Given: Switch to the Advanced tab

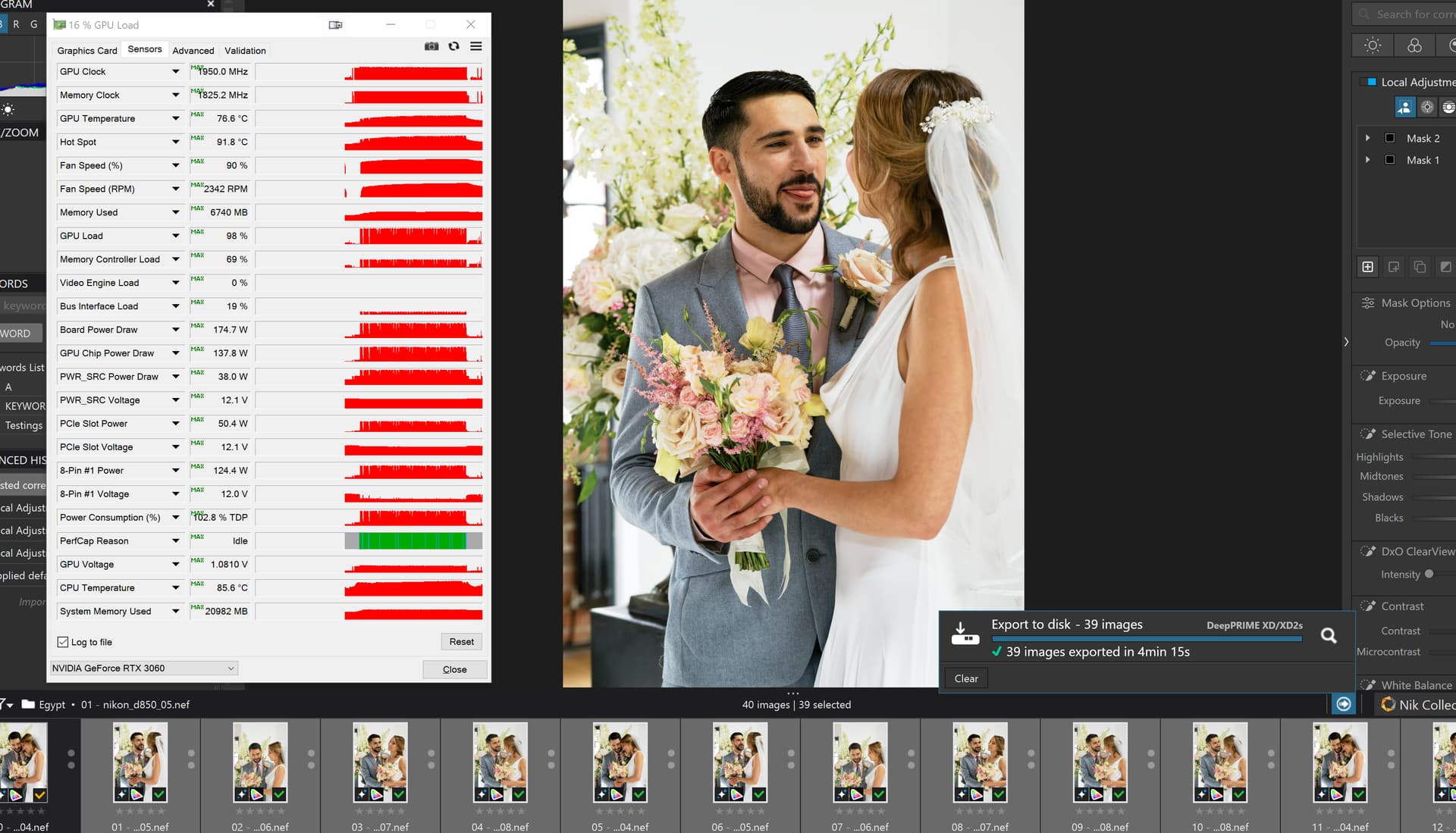Looking at the screenshot, I should (x=193, y=51).
